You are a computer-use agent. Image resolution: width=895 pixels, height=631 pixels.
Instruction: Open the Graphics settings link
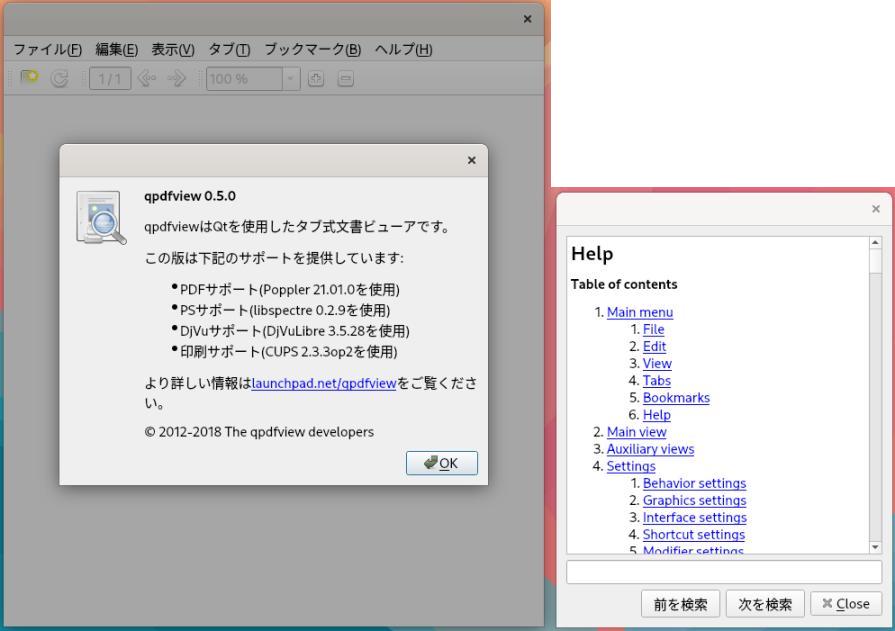694,501
